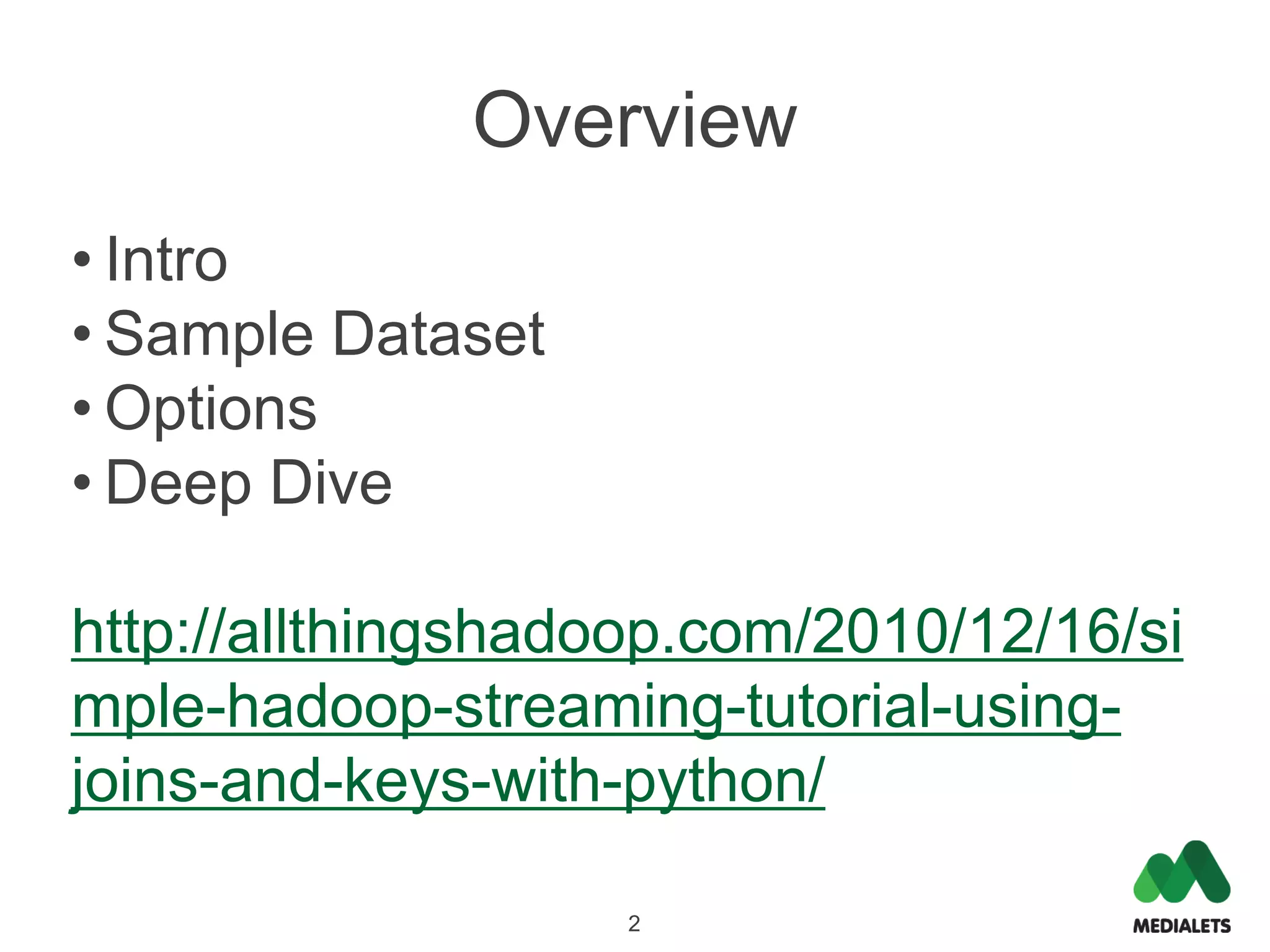Click the green Medialets M logo
This screenshot has height=952, width=1270.
coord(1182,872)
